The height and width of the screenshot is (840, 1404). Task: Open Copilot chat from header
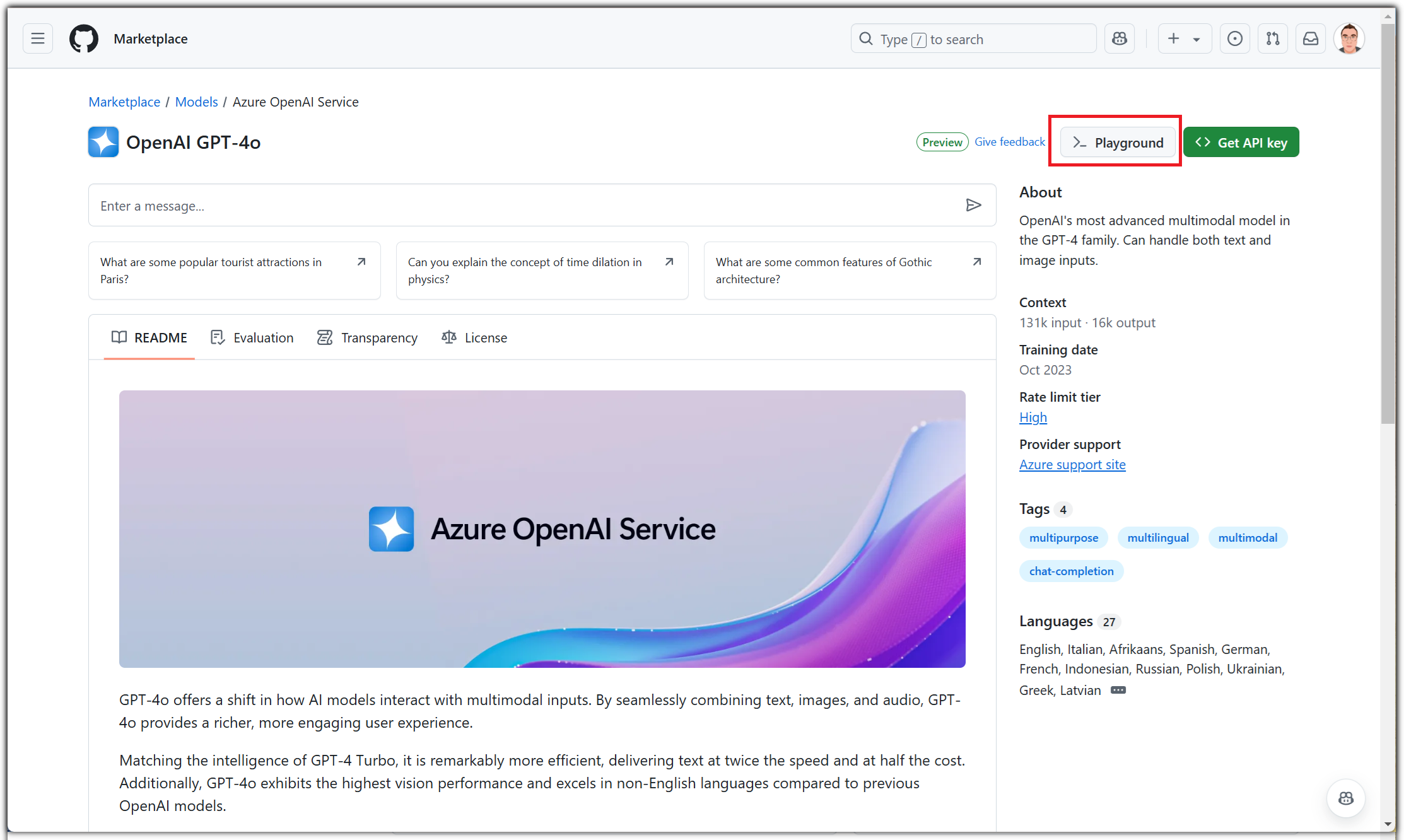coord(1119,38)
